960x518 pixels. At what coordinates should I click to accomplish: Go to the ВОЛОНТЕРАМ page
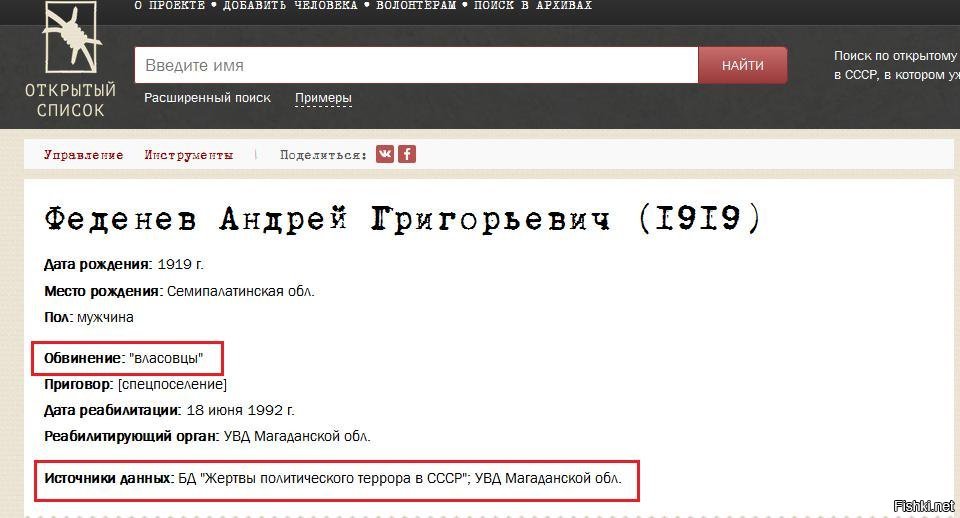click(x=416, y=6)
